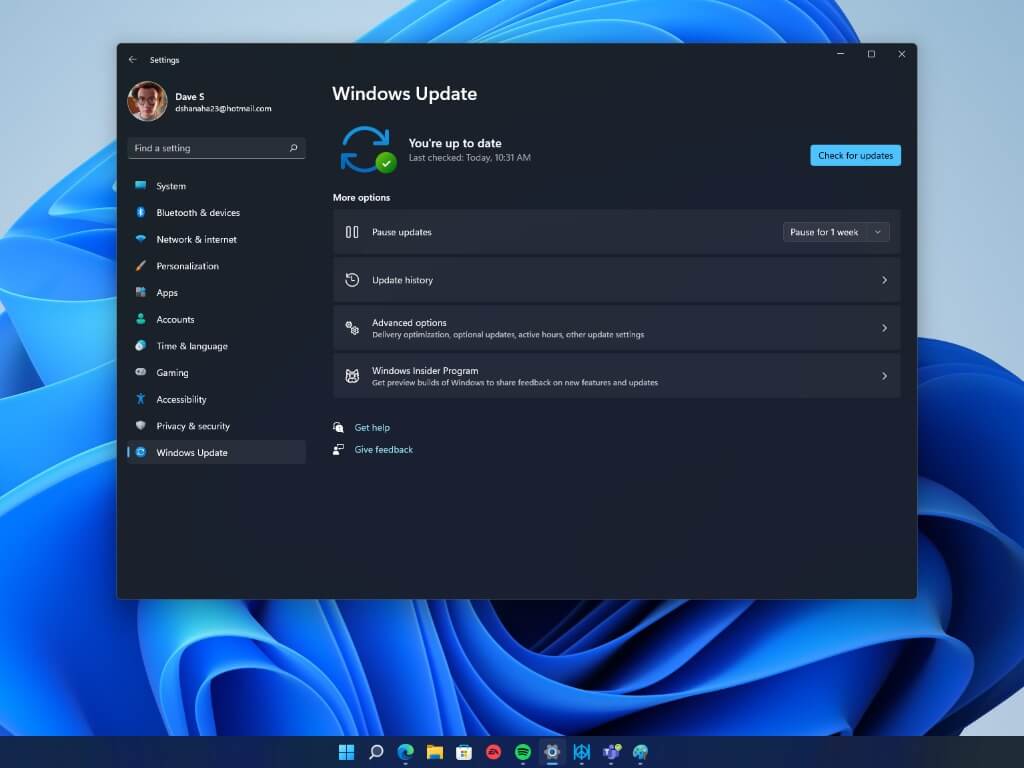Open Apps settings in the sidebar
Screen dimensions: 1024x768
216,293
